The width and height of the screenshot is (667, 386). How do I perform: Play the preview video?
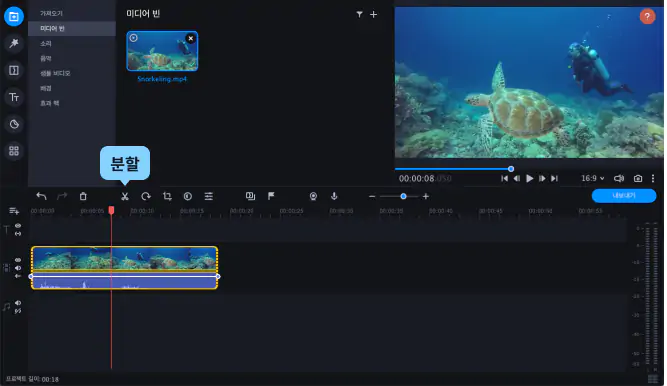(x=530, y=178)
